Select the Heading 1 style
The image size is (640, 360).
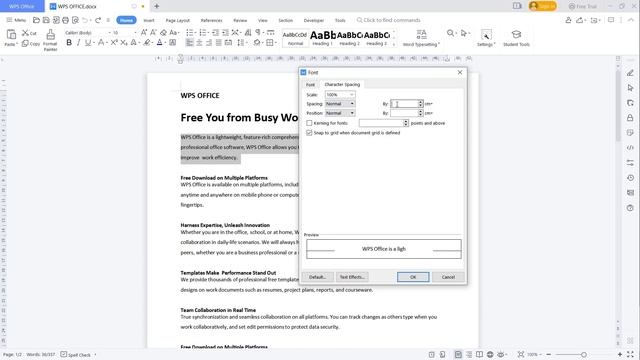[x=322, y=38]
